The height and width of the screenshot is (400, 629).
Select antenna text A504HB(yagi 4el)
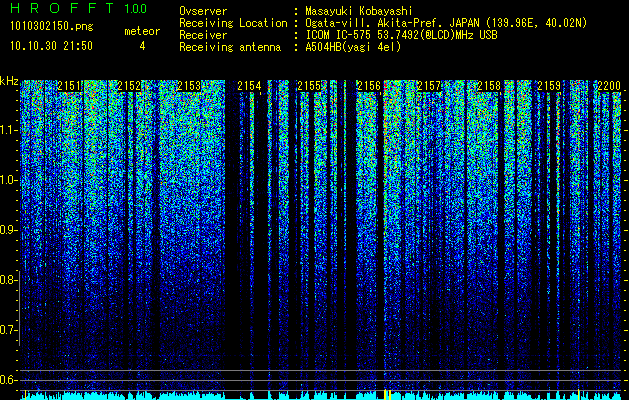click(x=353, y=47)
